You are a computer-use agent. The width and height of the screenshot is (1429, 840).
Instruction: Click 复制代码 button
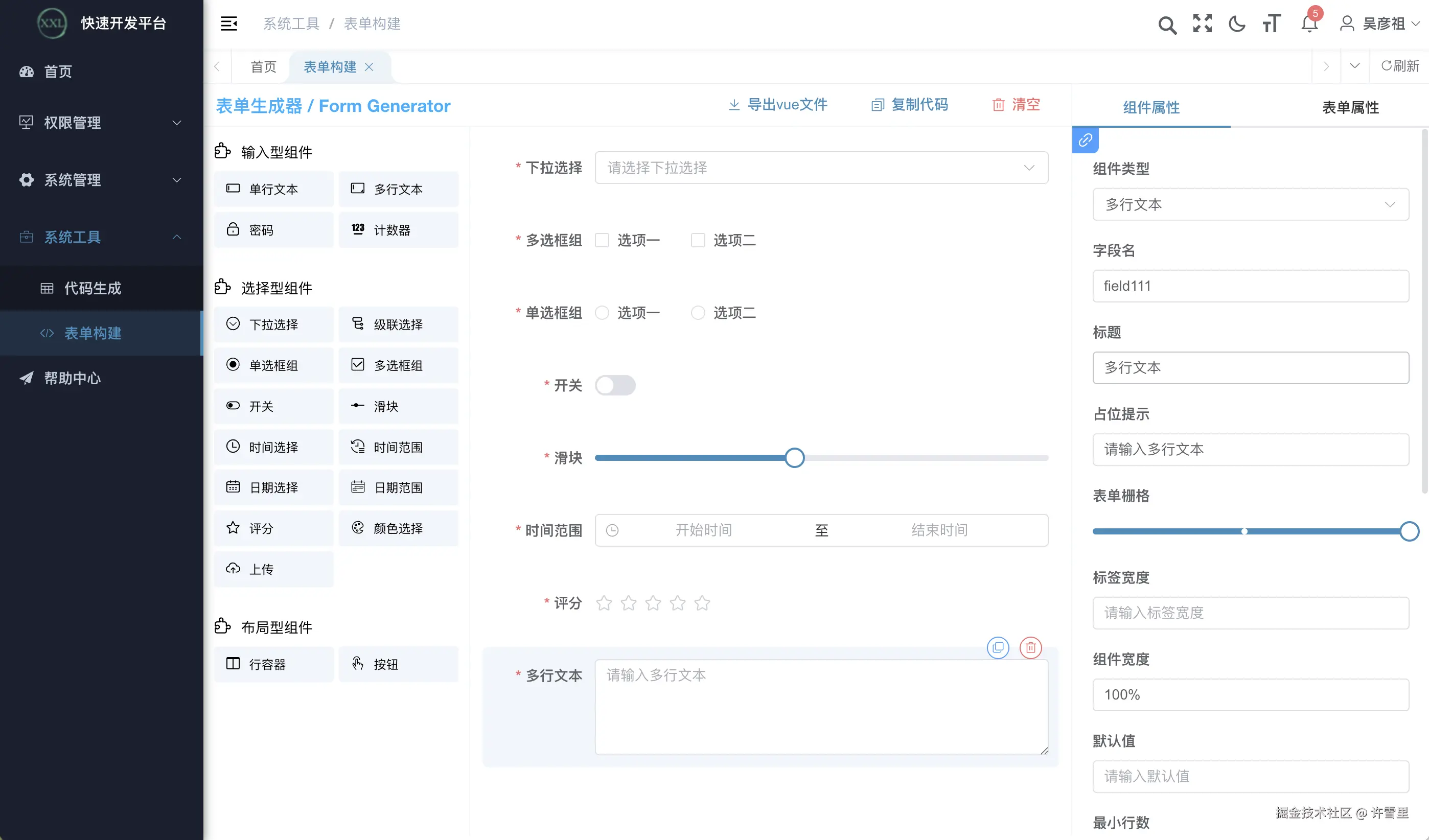coord(910,105)
